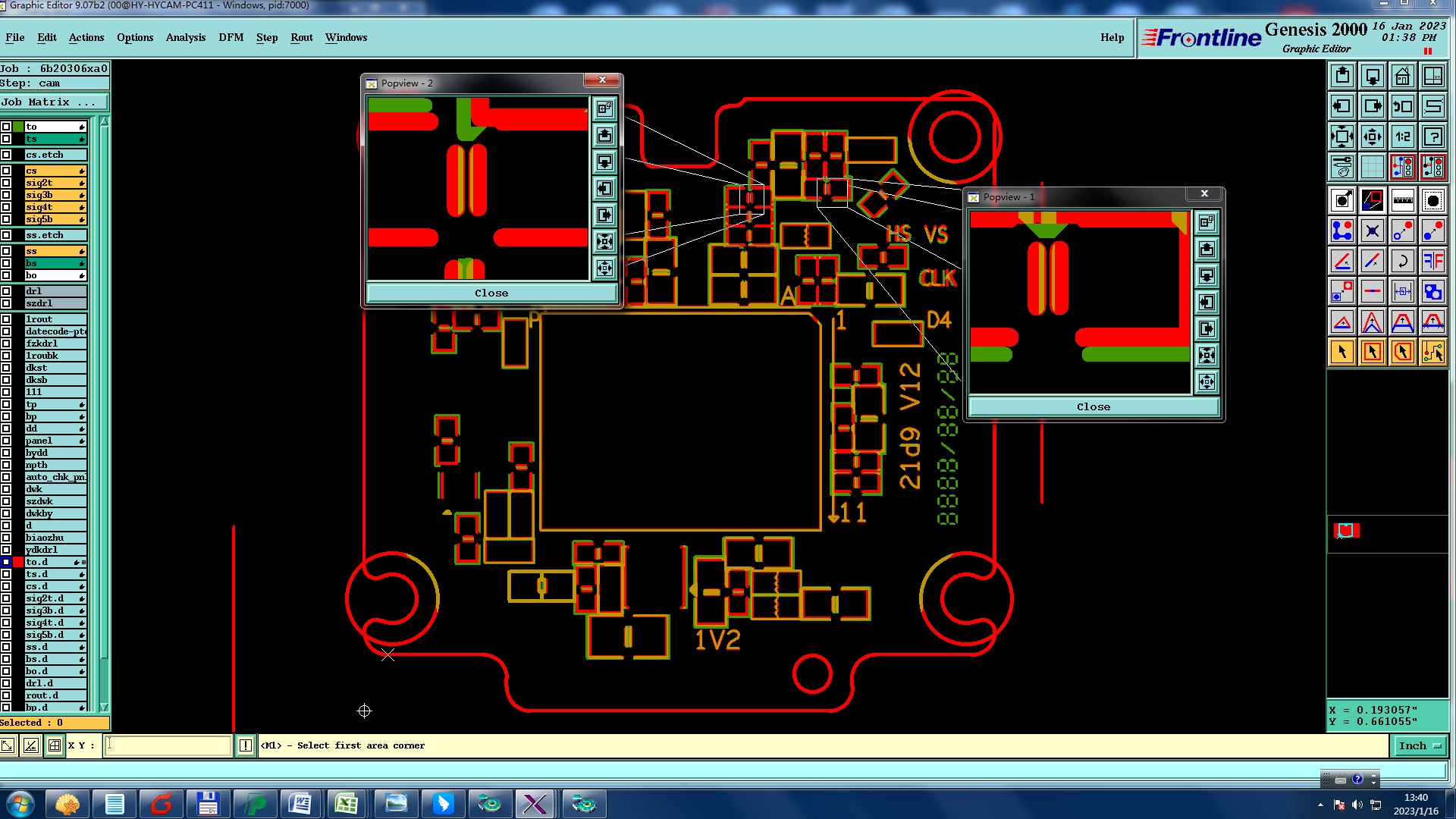Select the yellow arrow pointer tool
Viewport: 1456px width, 819px height.
coord(1341,352)
